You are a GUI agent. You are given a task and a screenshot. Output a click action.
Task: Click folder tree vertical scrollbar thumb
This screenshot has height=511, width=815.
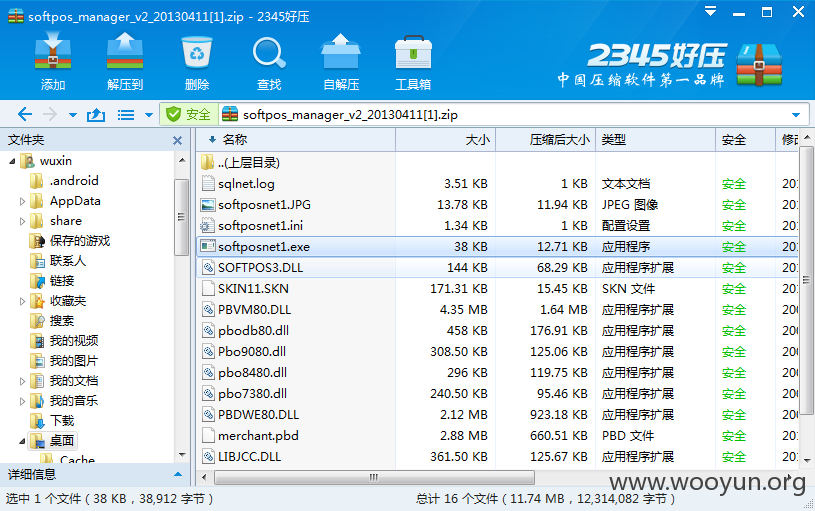tap(181, 217)
